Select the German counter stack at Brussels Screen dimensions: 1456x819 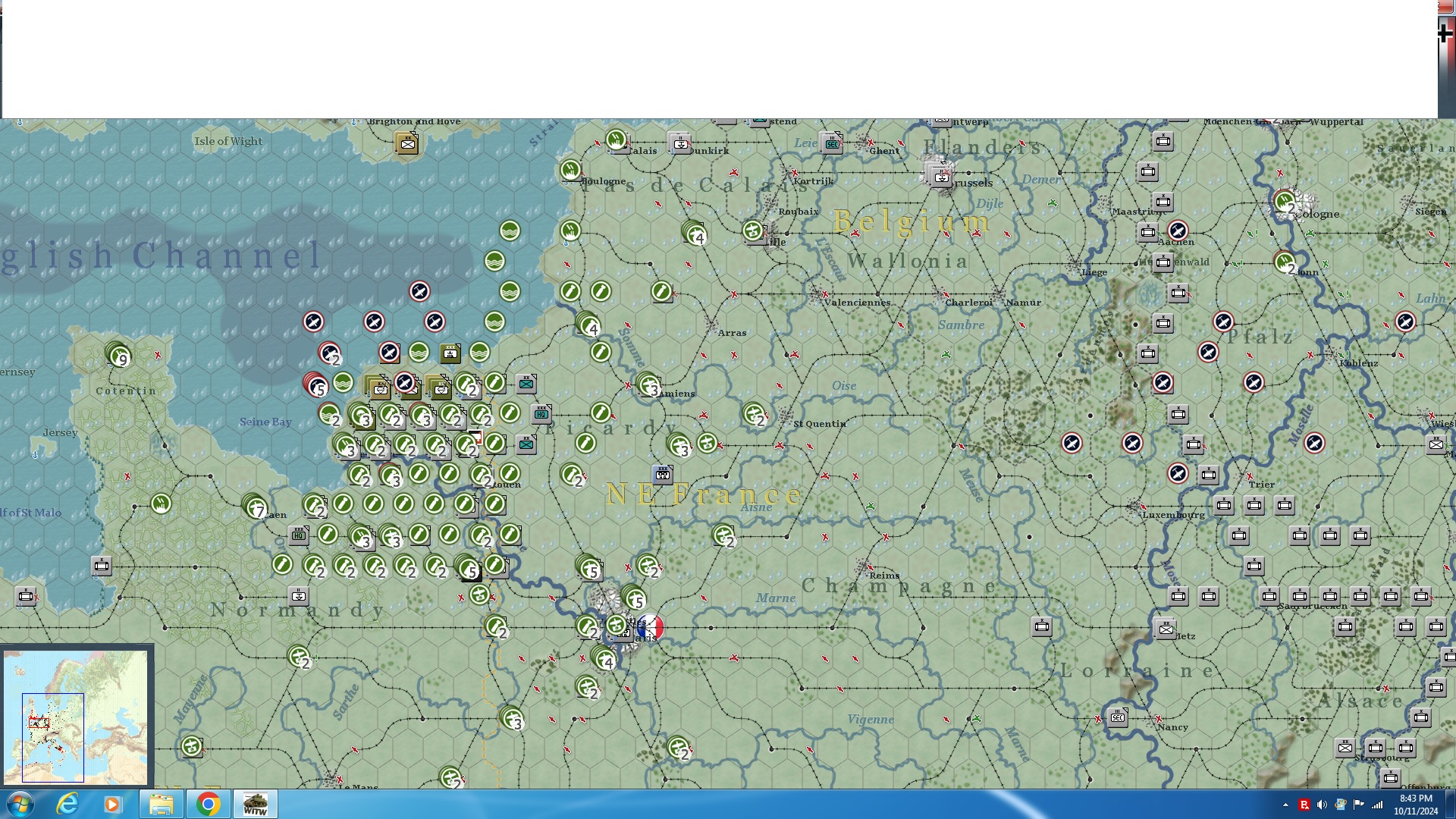[940, 175]
